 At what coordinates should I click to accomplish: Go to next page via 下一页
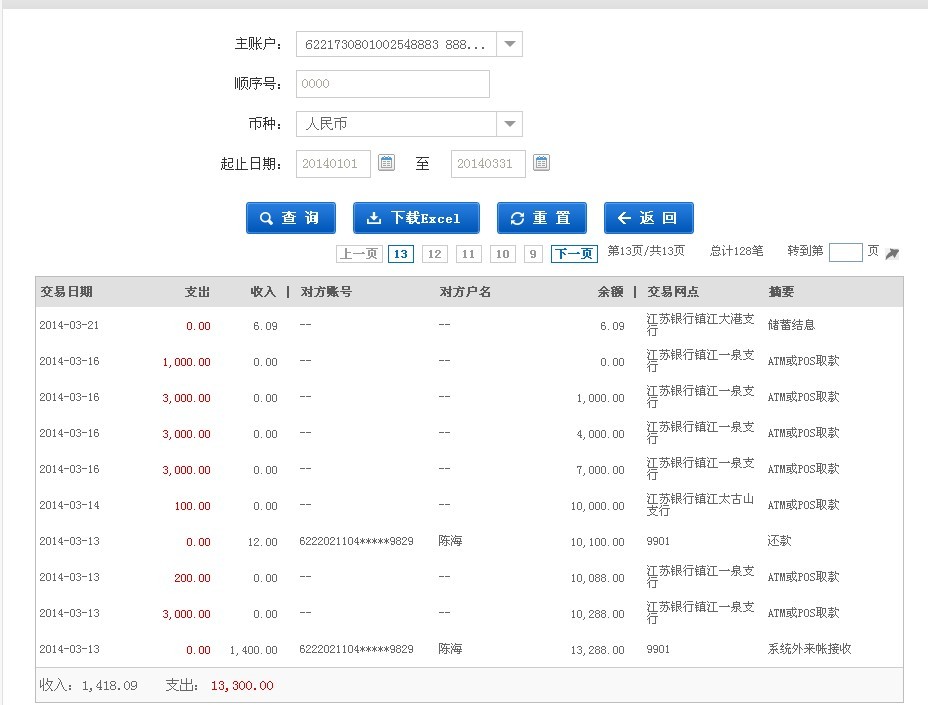click(x=574, y=254)
